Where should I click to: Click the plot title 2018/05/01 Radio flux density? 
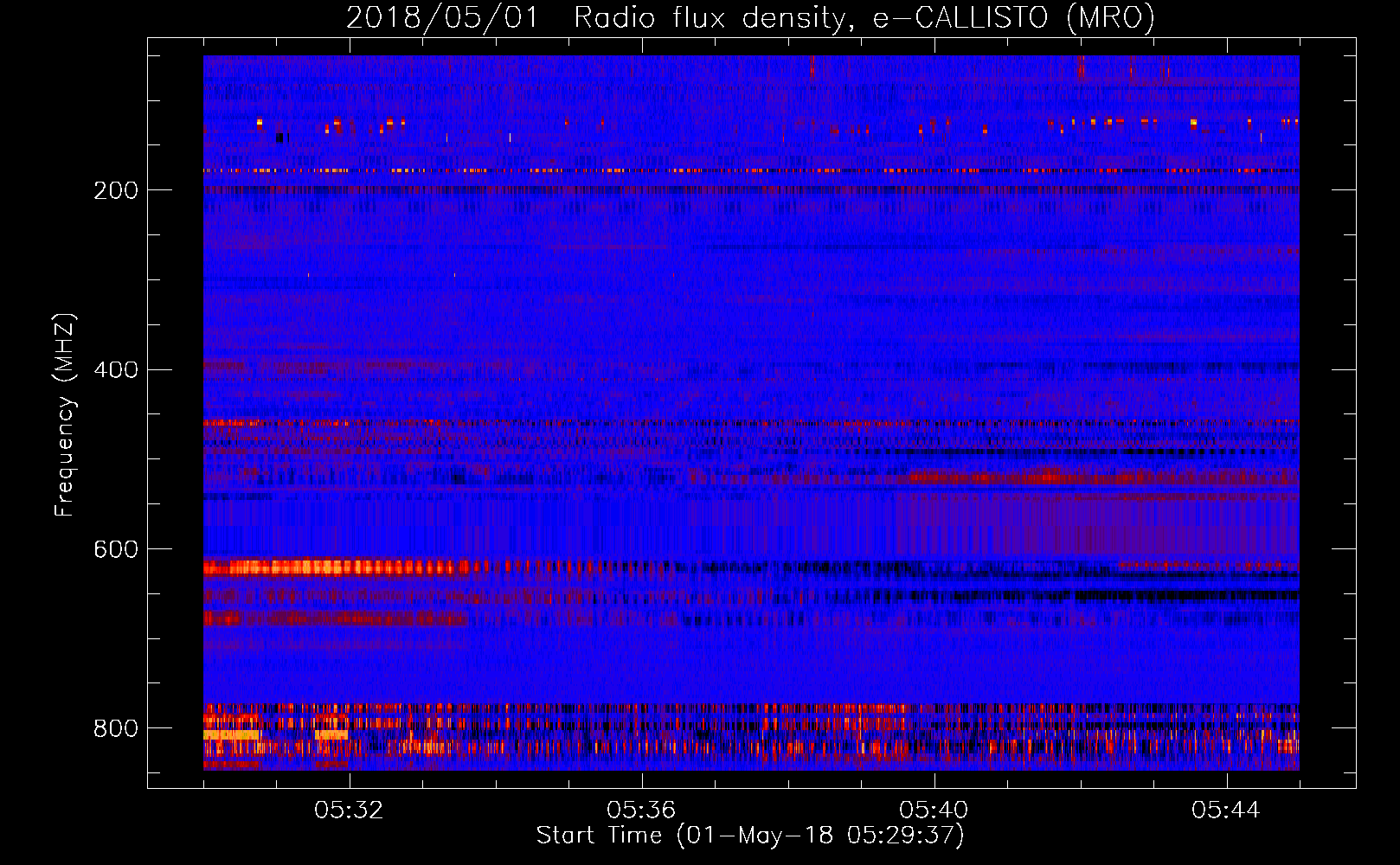click(750, 17)
